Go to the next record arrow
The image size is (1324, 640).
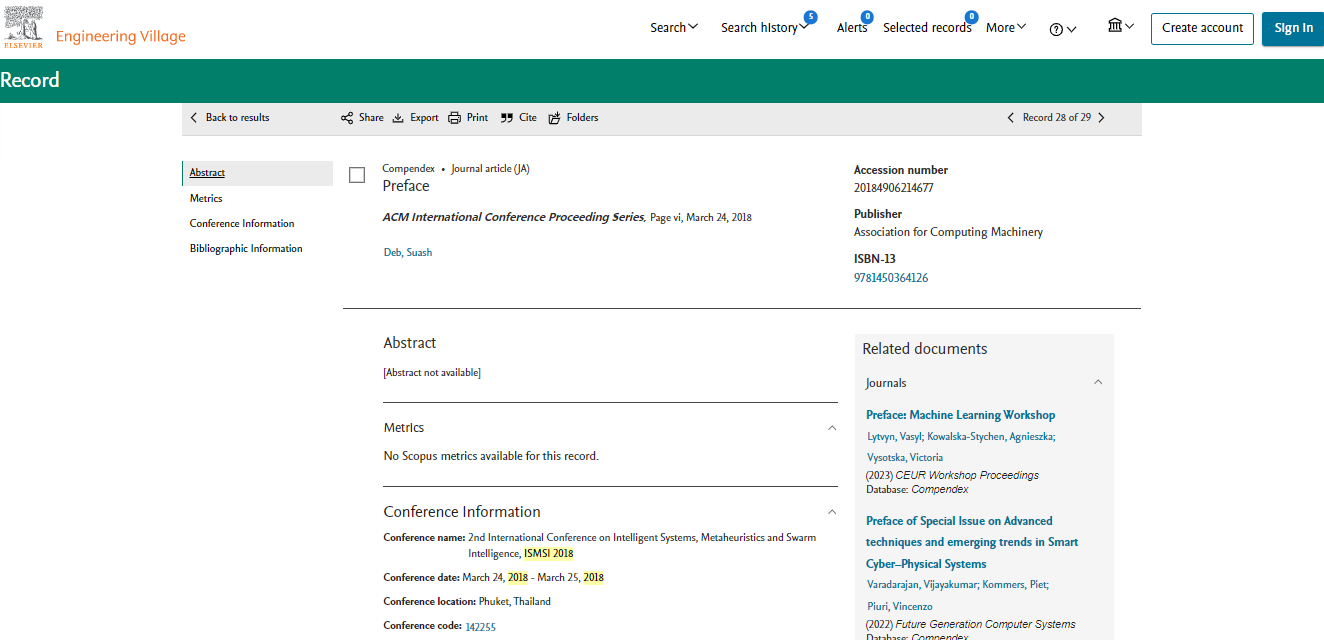point(1102,117)
